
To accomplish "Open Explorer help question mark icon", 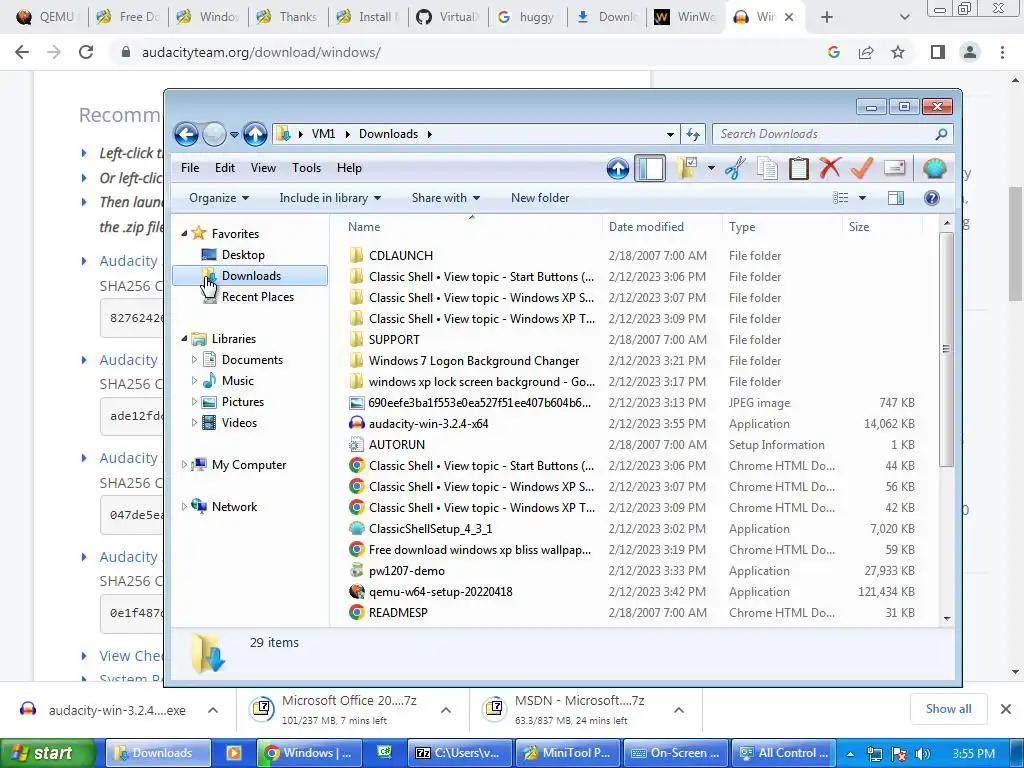I will point(932,198).
